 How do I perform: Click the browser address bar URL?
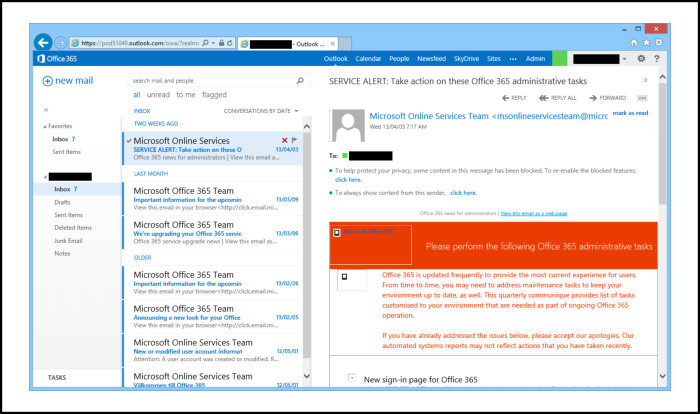140,43
